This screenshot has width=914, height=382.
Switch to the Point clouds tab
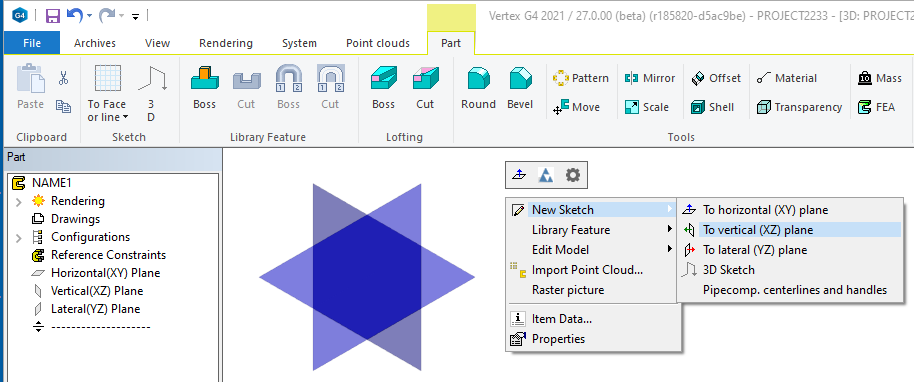[x=378, y=43]
